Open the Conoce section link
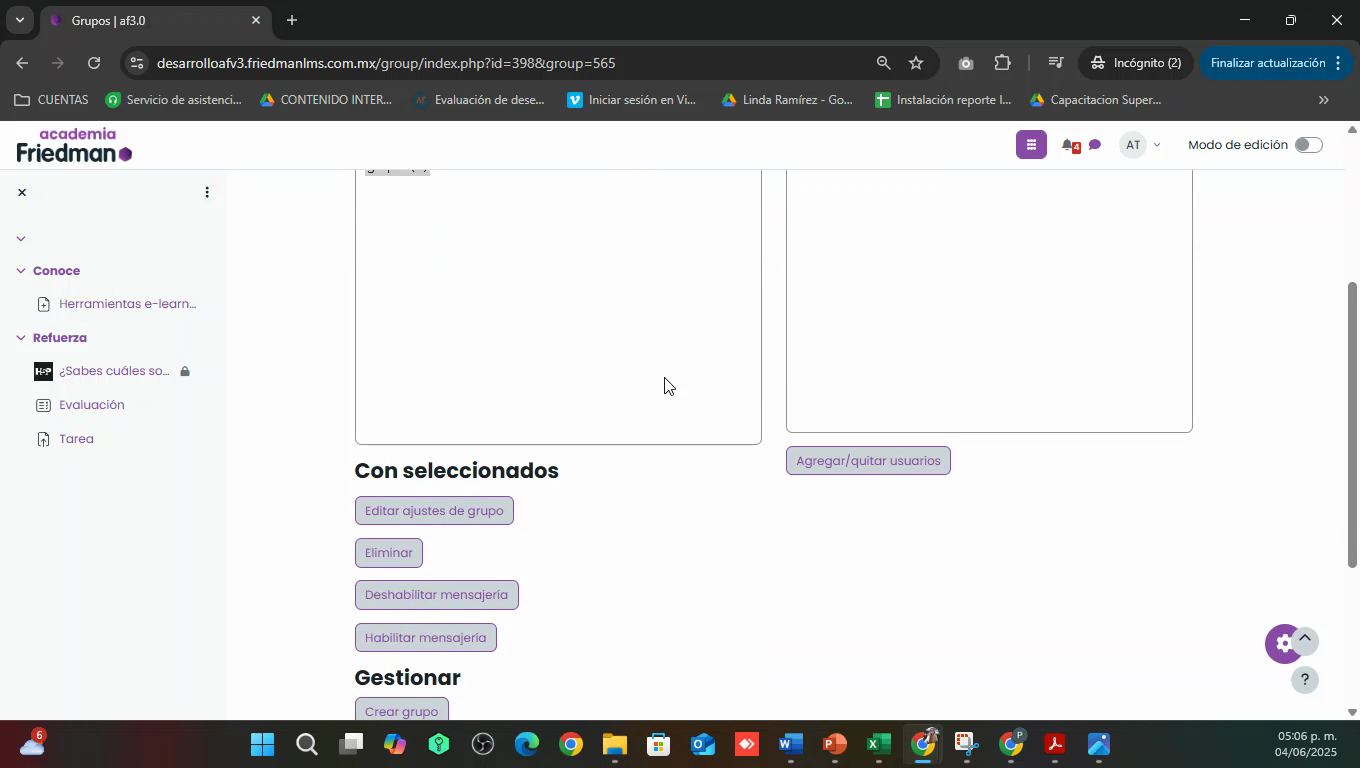This screenshot has width=1360, height=768. coord(56,271)
